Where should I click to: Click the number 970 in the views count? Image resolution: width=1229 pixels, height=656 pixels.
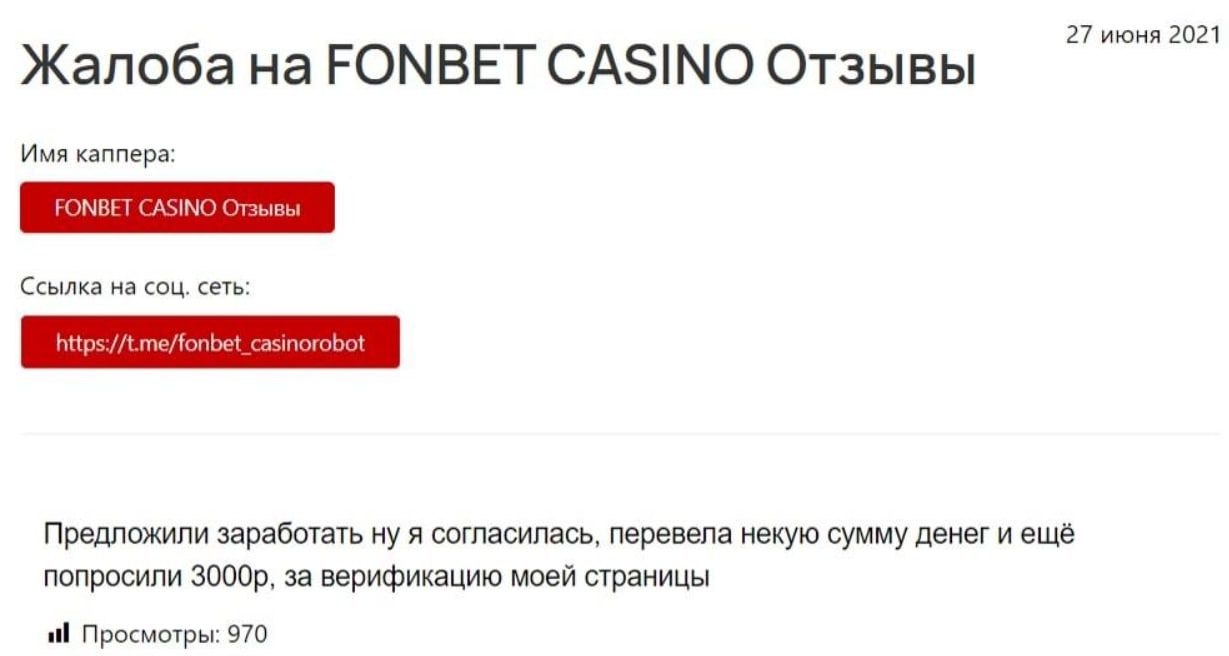248,634
